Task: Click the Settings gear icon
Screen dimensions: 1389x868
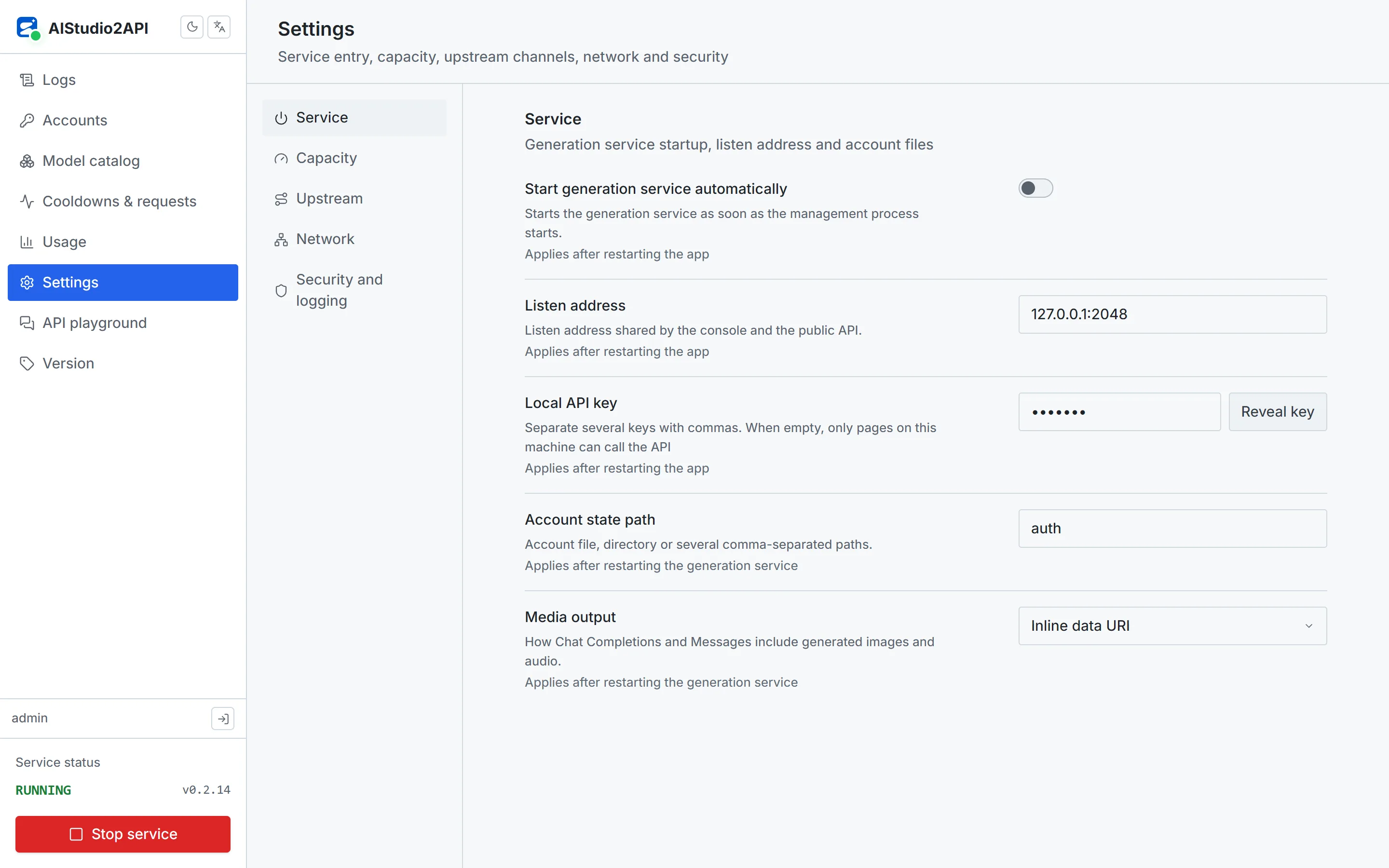Action: 27,283
